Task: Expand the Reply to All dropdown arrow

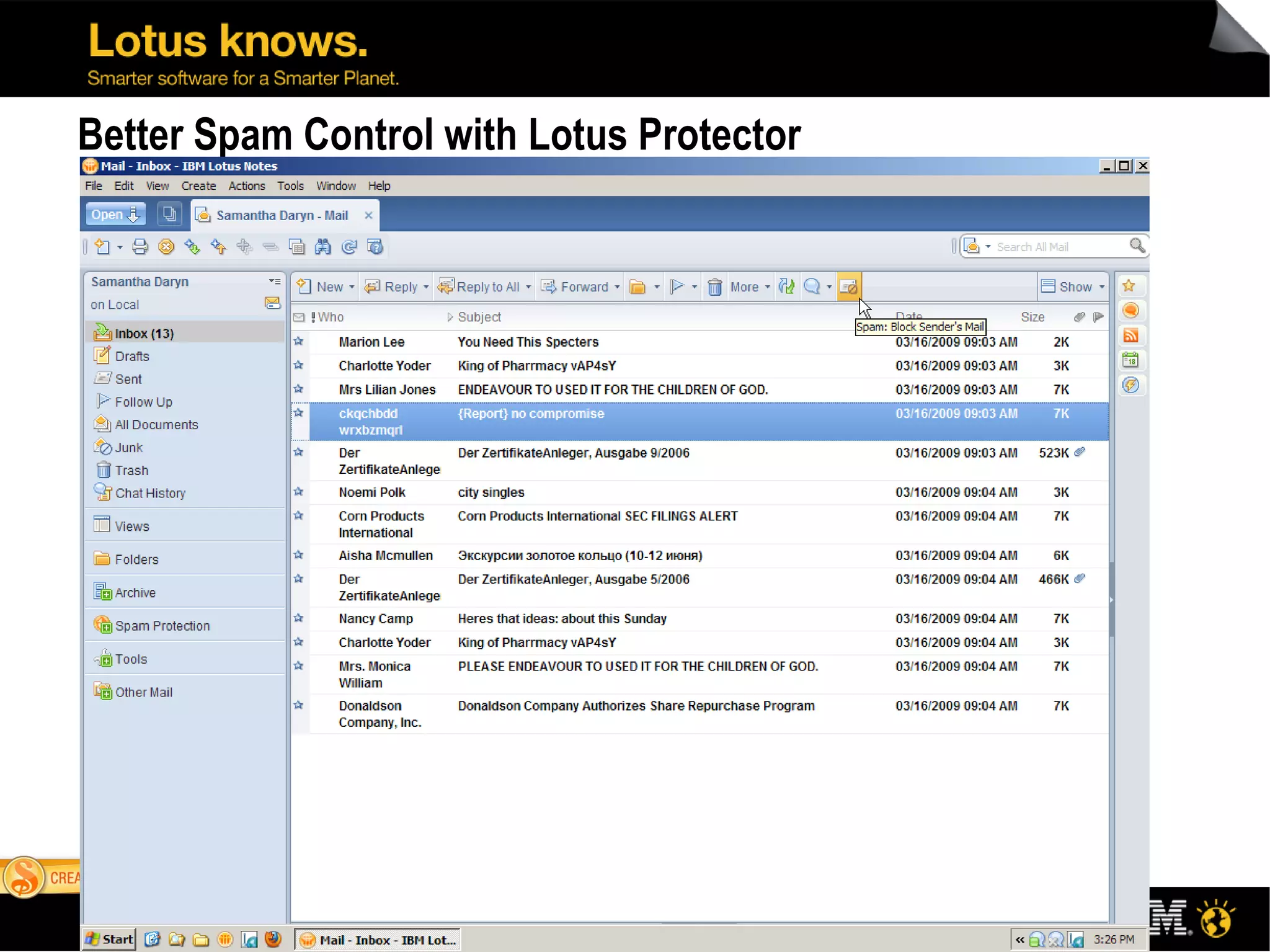Action: click(528, 287)
